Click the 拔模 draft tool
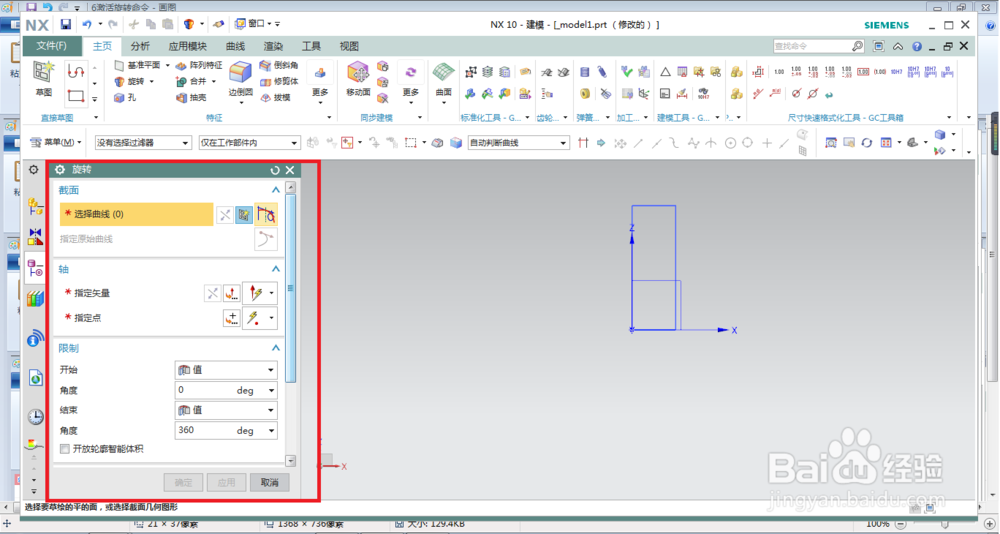1000x534 pixels. pyautogui.click(x=274, y=98)
